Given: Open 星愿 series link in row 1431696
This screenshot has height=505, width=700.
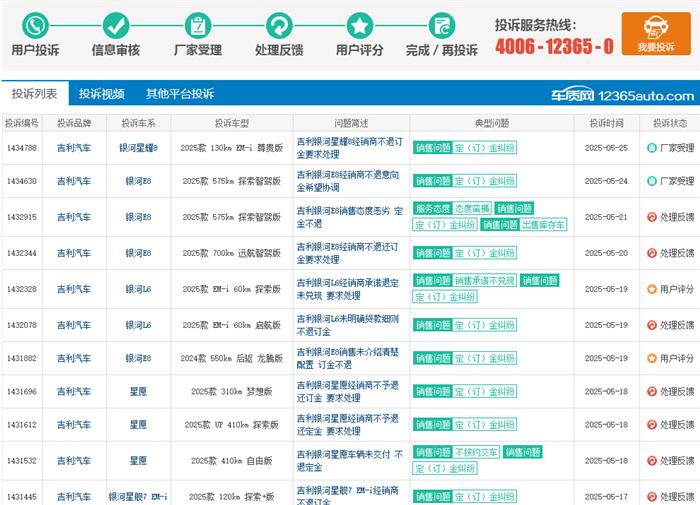Looking at the screenshot, I should (138, 392).
